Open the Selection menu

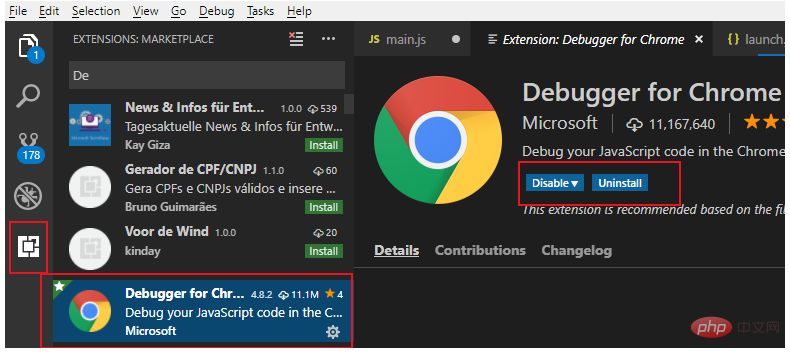coord(96,11)
